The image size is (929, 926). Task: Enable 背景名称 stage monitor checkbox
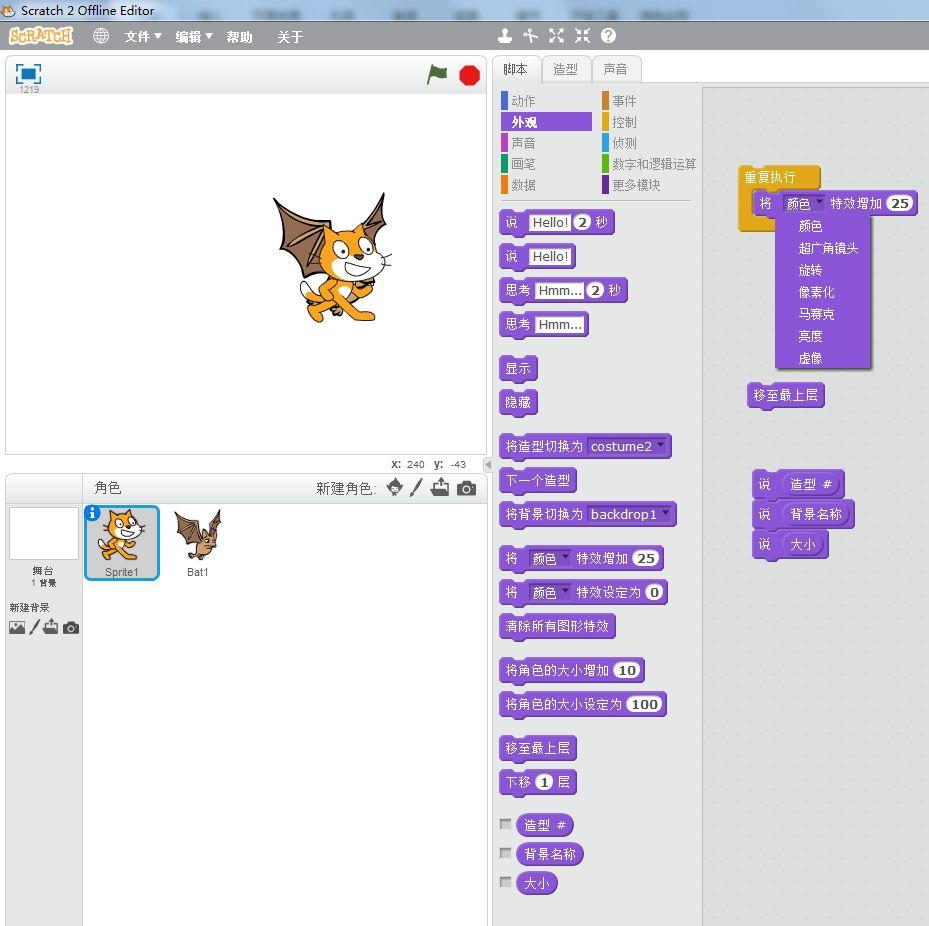point(505,853)
